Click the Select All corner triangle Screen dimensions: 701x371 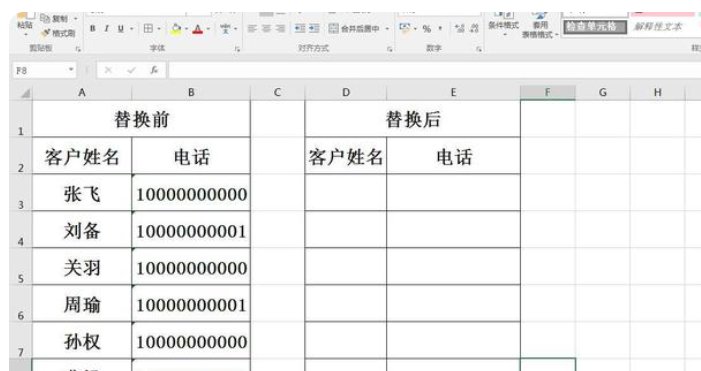pos(25,93)
